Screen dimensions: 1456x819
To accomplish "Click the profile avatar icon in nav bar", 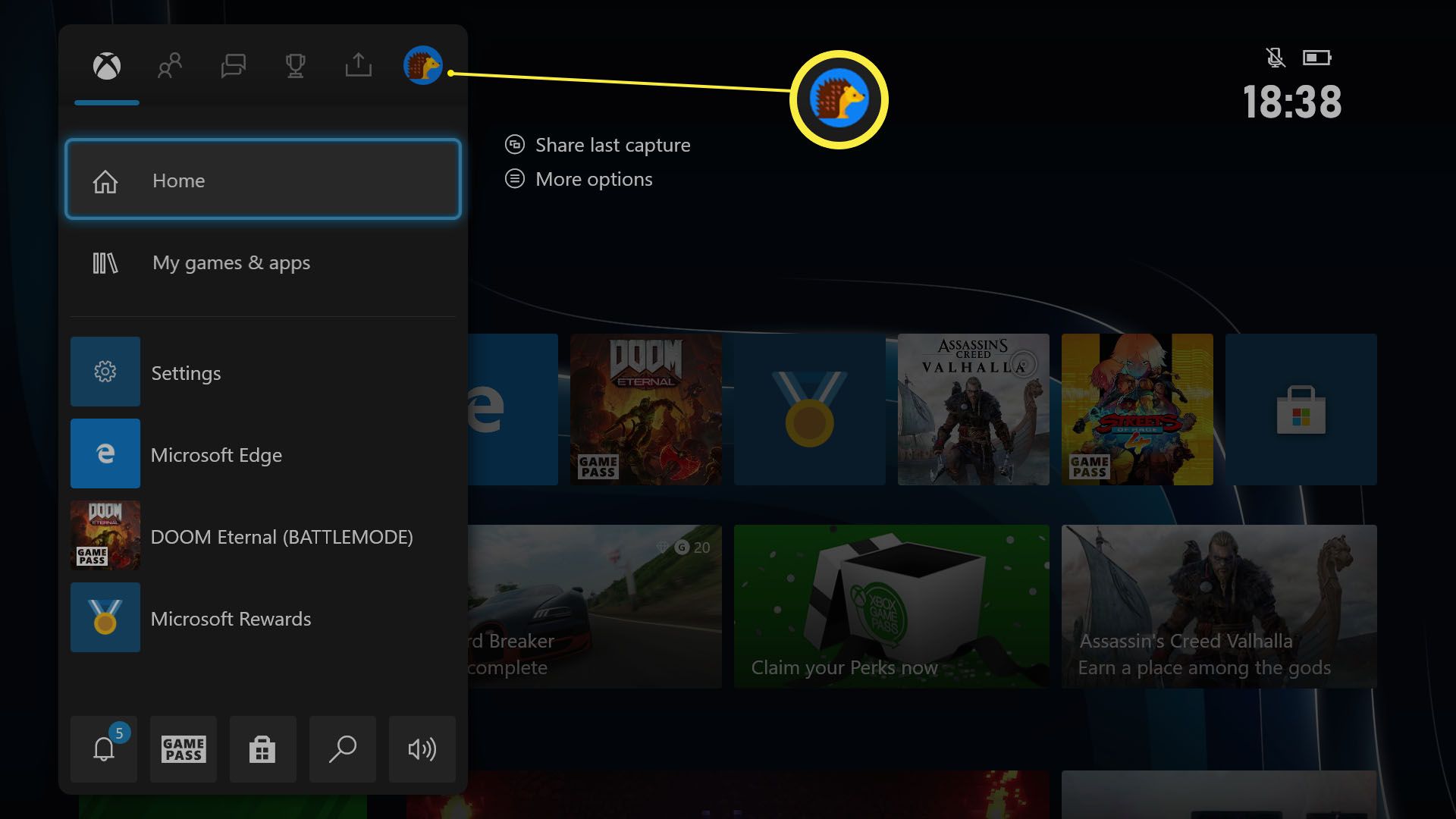I will tap(421, 65).
